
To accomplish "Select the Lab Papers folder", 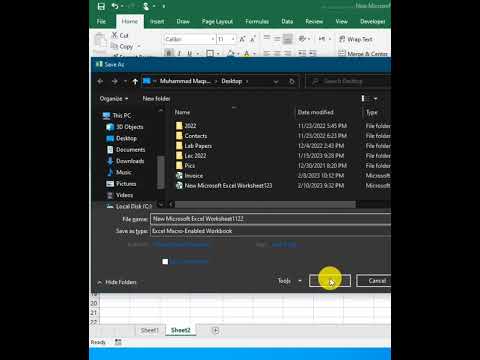I will click(x=194, y=146).
